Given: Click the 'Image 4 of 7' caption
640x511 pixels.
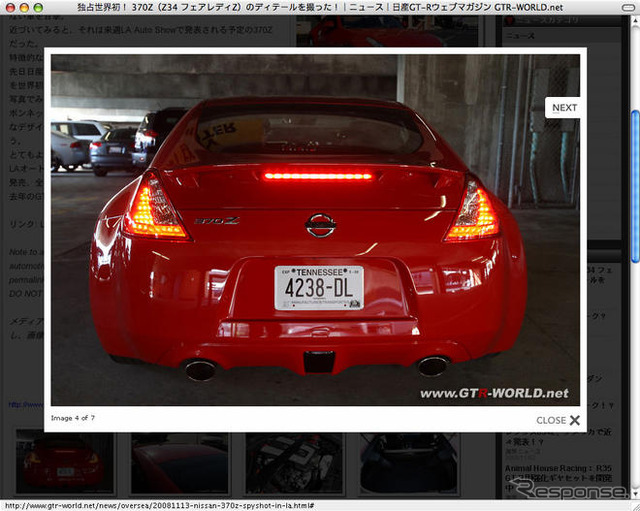Looking at the screenshot, I should [x=73, y=418].
